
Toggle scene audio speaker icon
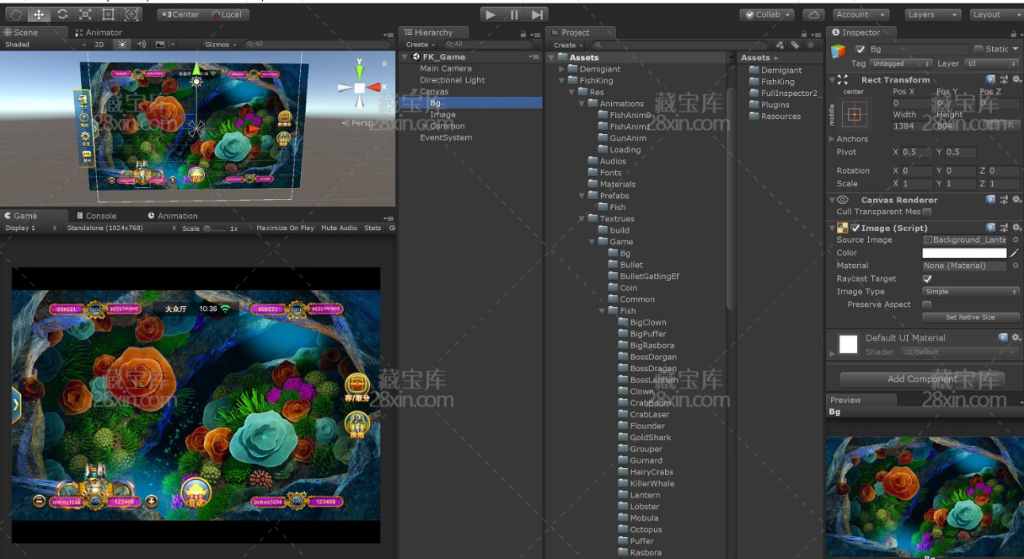tap(141, 45)
